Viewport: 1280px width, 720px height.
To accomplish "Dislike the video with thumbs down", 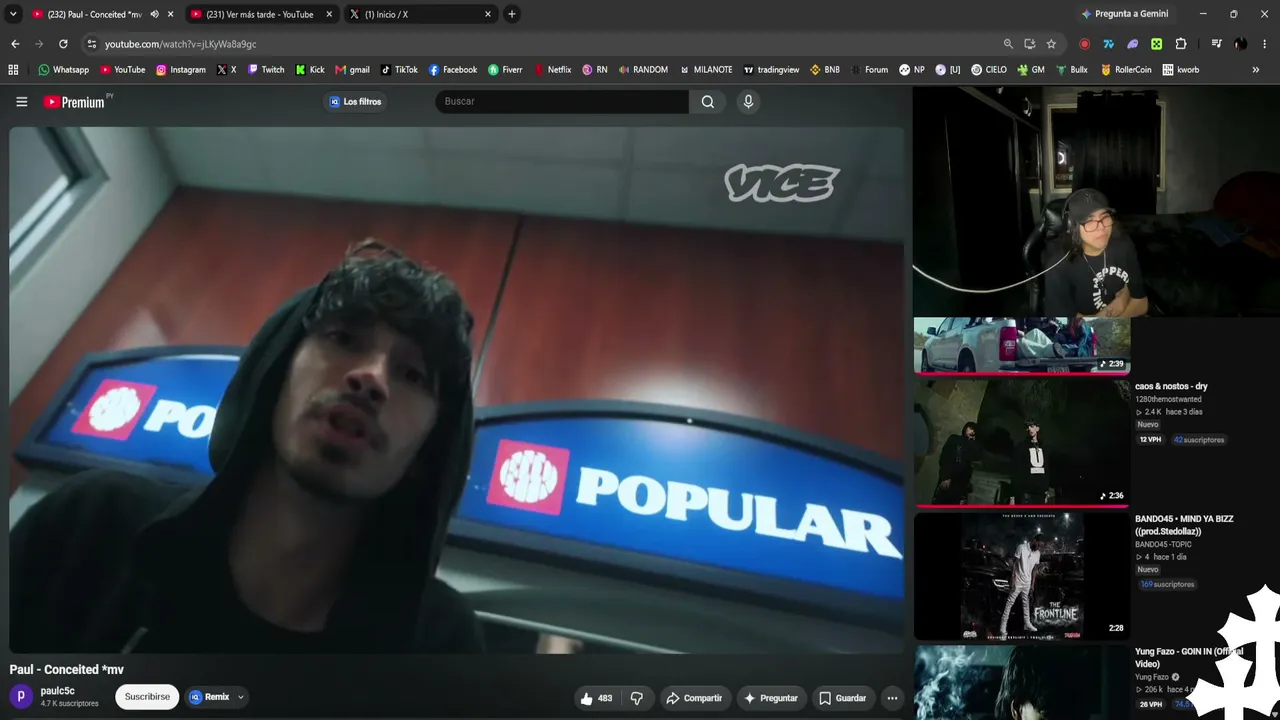I will coord(637,698).
